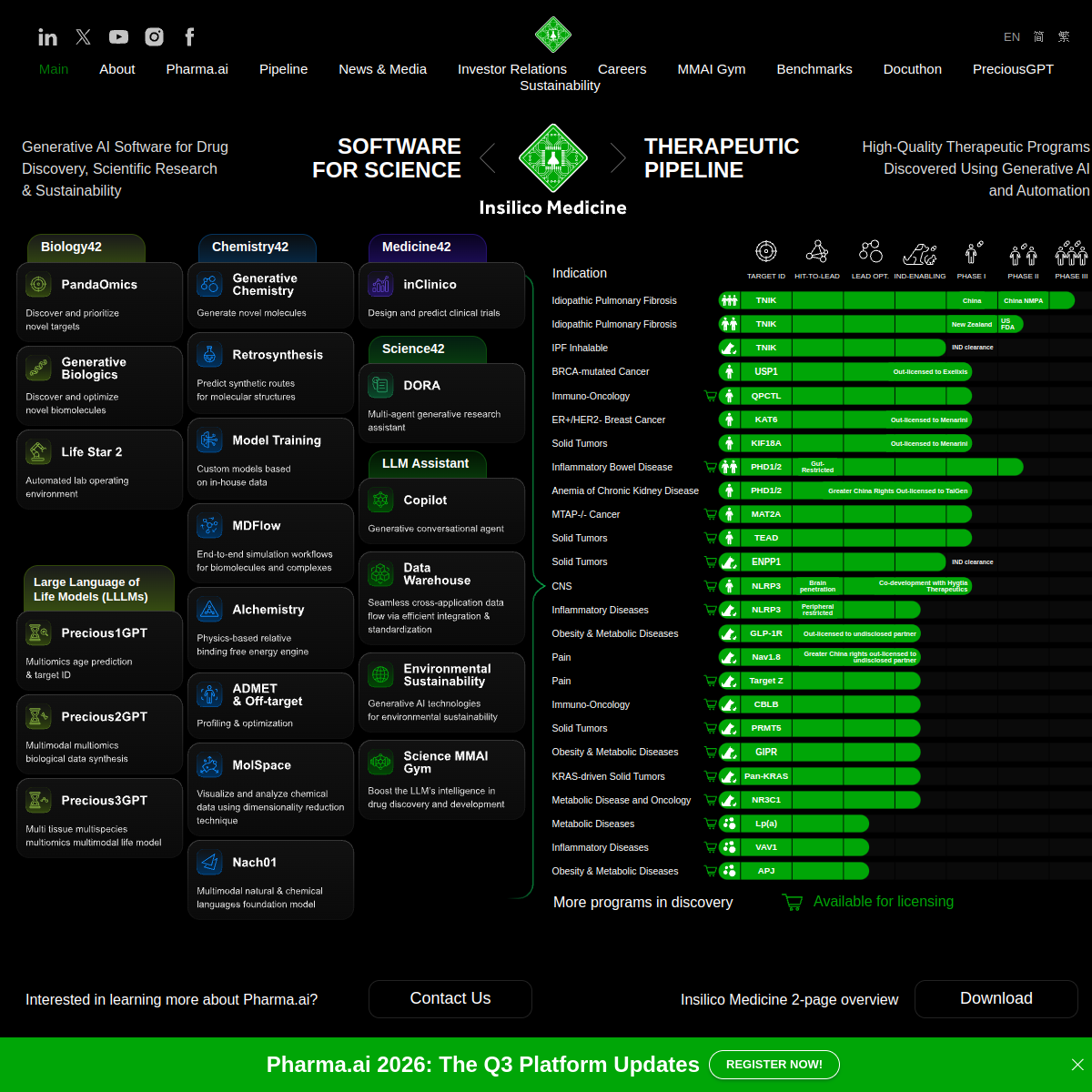The image size is (1092, 1092).
Task: Click the MDFlow icon
Action: coord(209,525)
